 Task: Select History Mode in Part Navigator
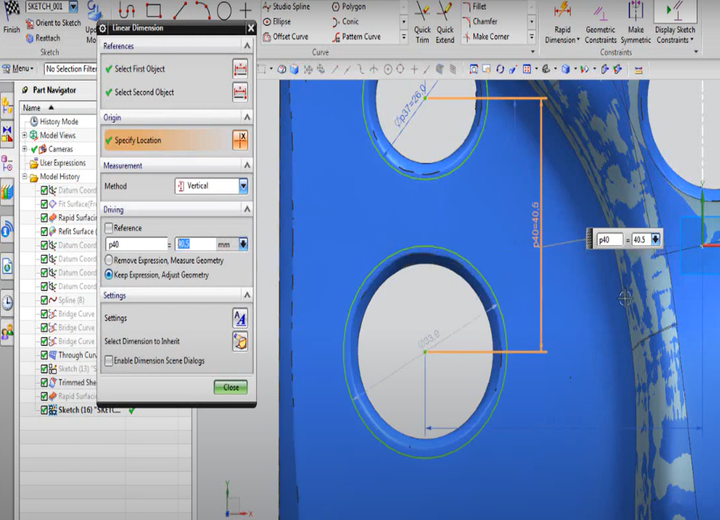click(54, 122)
